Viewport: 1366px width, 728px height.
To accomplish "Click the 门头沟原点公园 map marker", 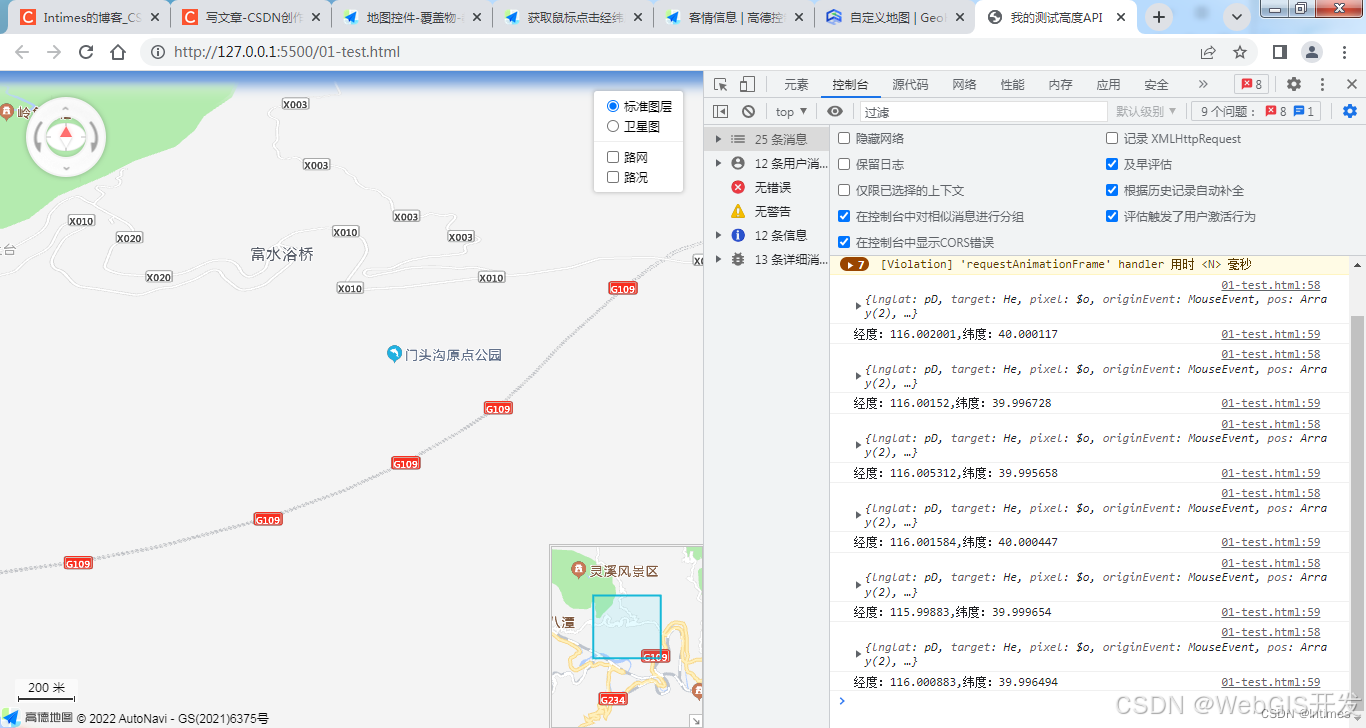I will coord(394,354).
